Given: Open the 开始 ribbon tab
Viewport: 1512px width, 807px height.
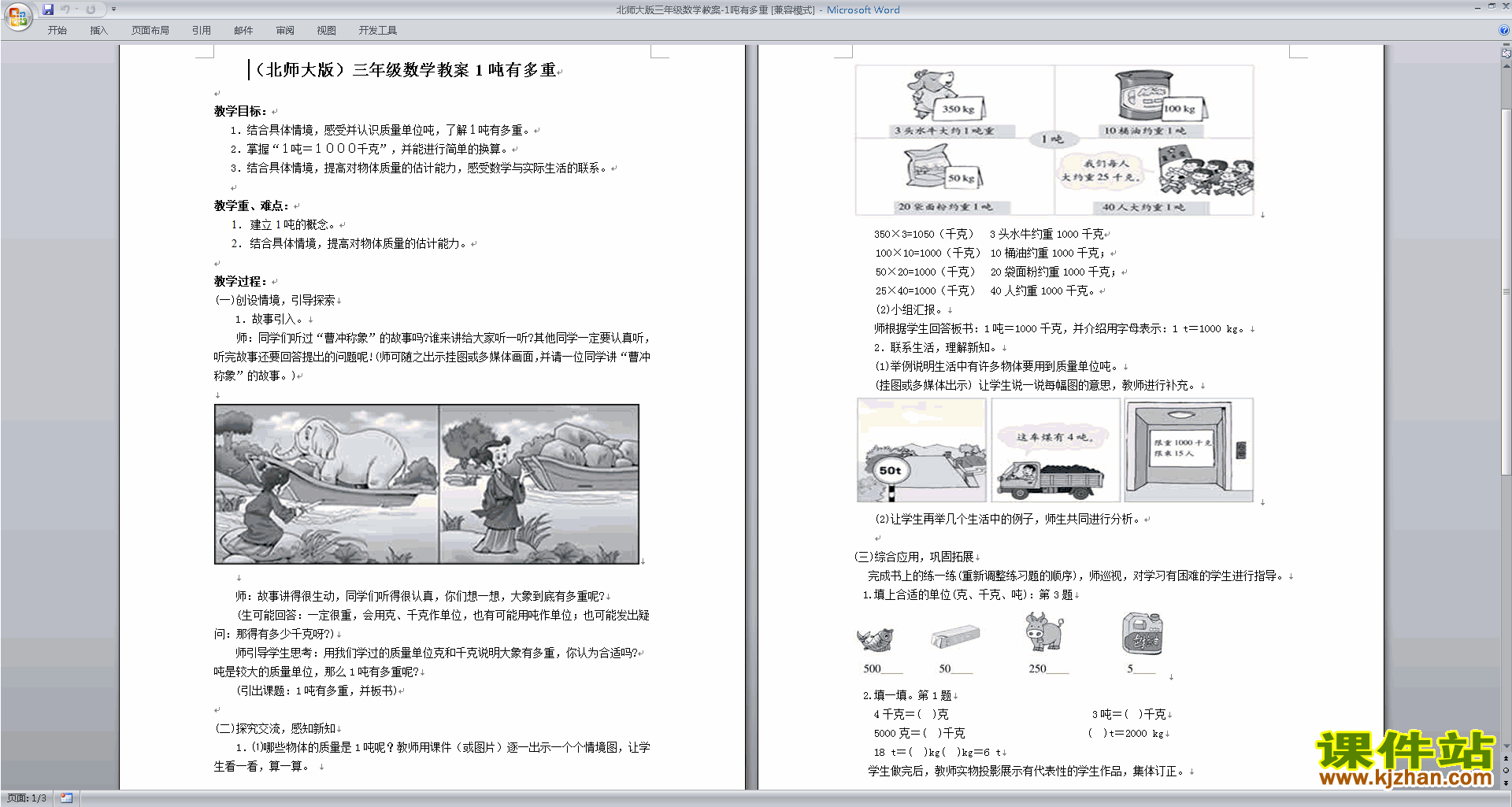Looking at the screenshot, I should click(57, 30).
